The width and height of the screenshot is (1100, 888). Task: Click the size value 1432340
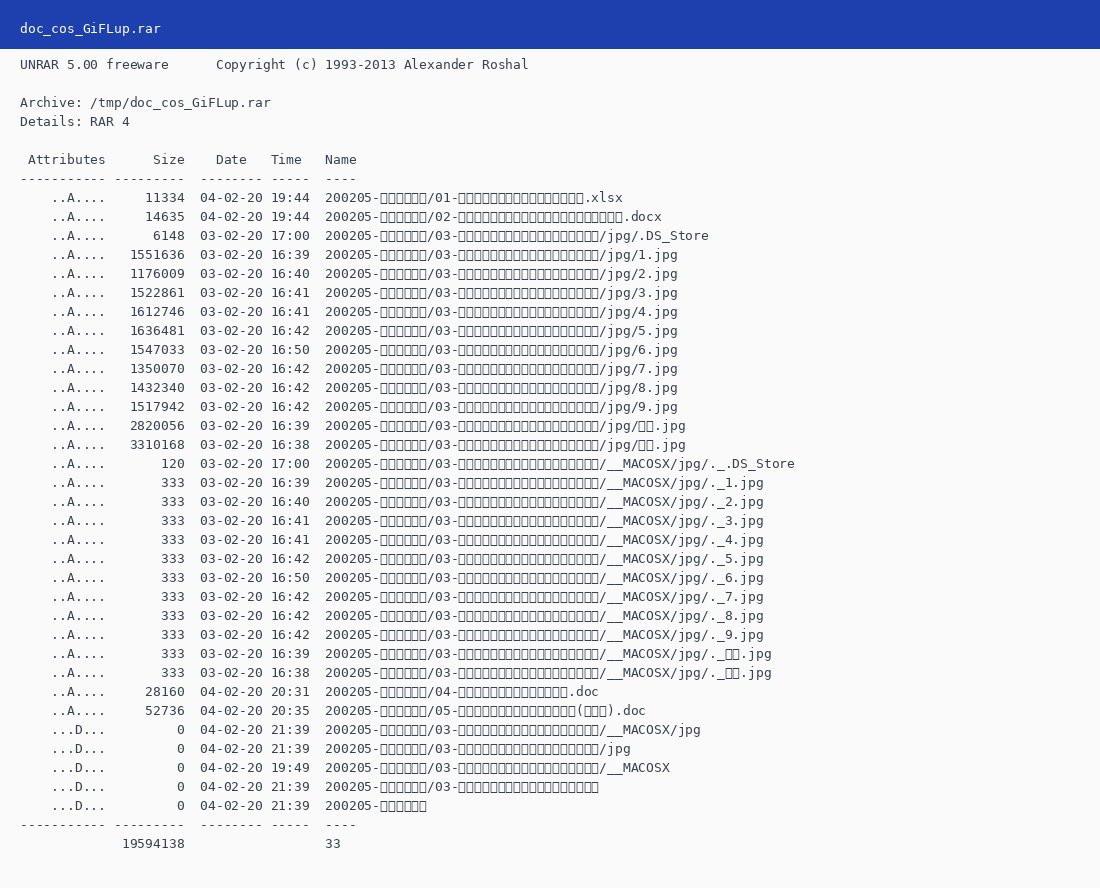(x=157, y=387)
